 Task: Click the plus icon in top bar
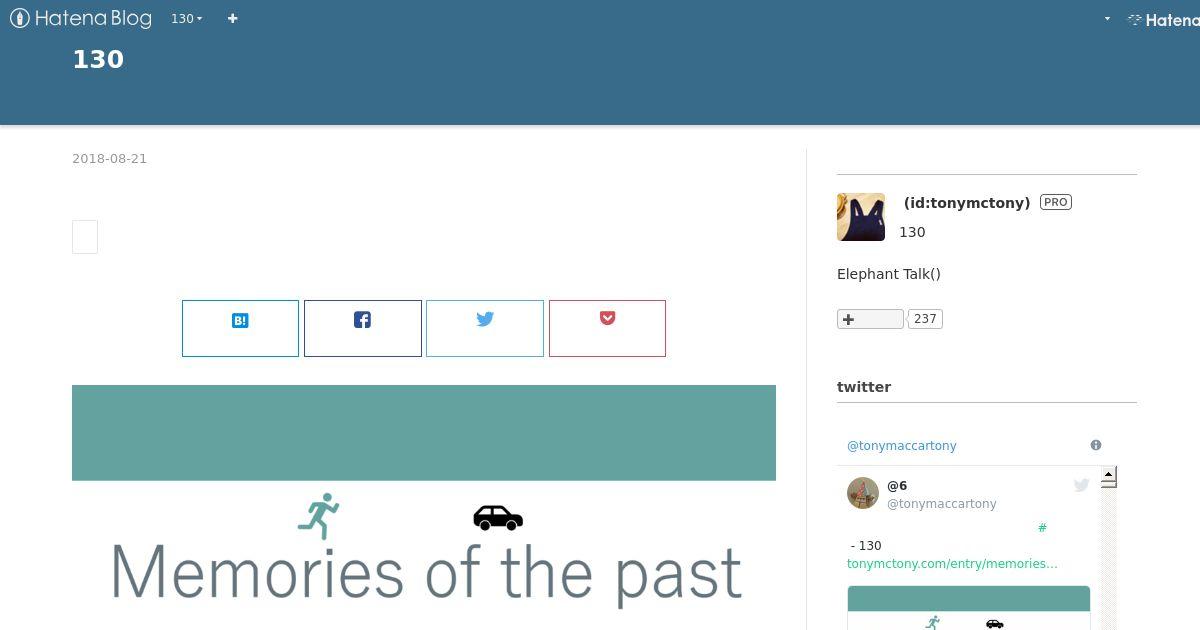pyautogui.click(x=232, y=18)
